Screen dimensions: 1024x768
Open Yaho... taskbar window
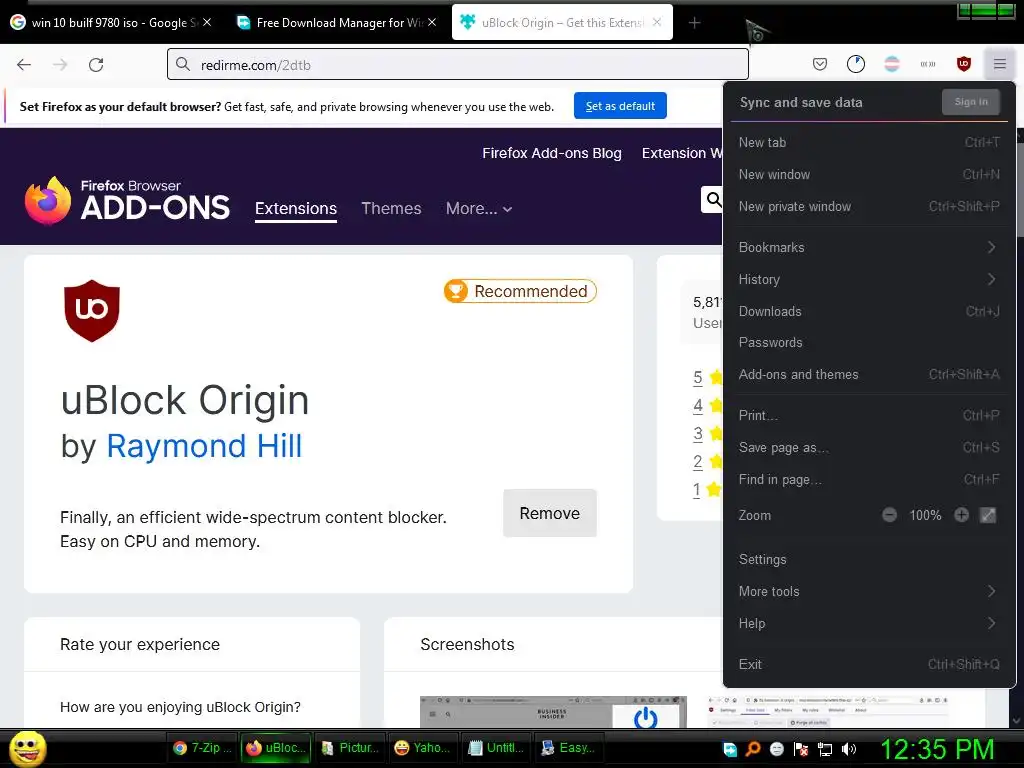tap(423, 748)
